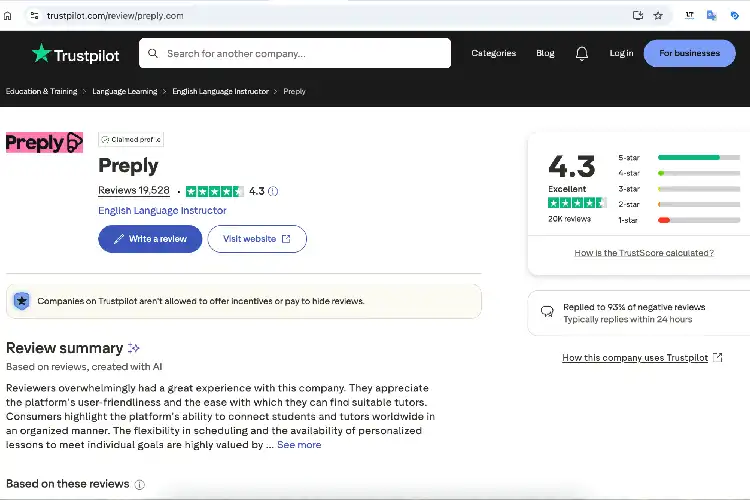Image resolution: width=750 pixels, height=500 pixels.
Task: Click the Trustpilot logo
Action: pos(76,54)
